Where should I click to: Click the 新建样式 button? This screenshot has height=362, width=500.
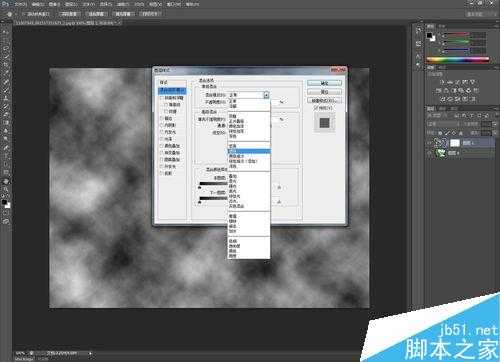click(324, 100)
